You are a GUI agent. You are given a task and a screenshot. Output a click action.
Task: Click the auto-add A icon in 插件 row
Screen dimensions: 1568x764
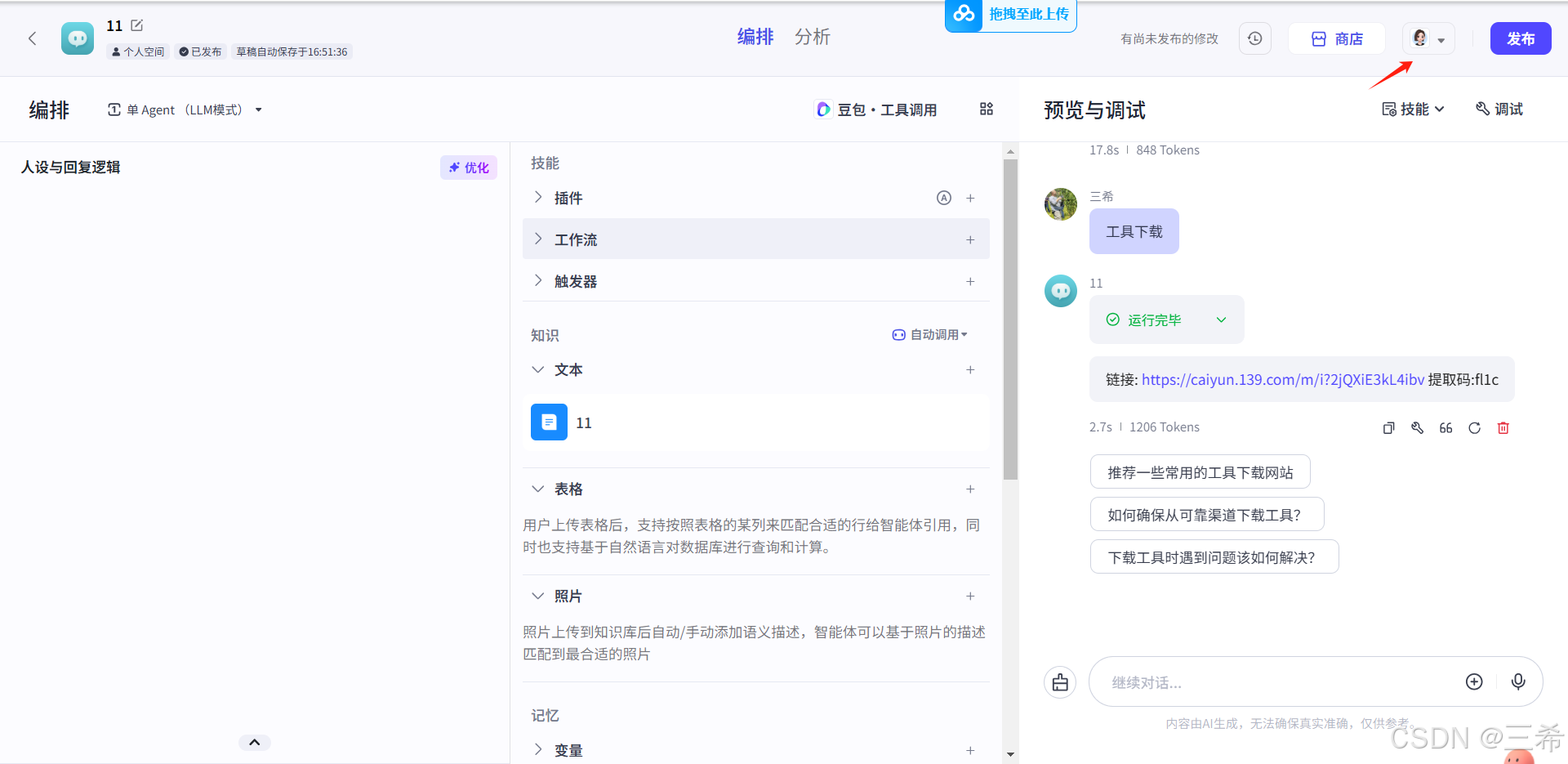coord(944,198)
